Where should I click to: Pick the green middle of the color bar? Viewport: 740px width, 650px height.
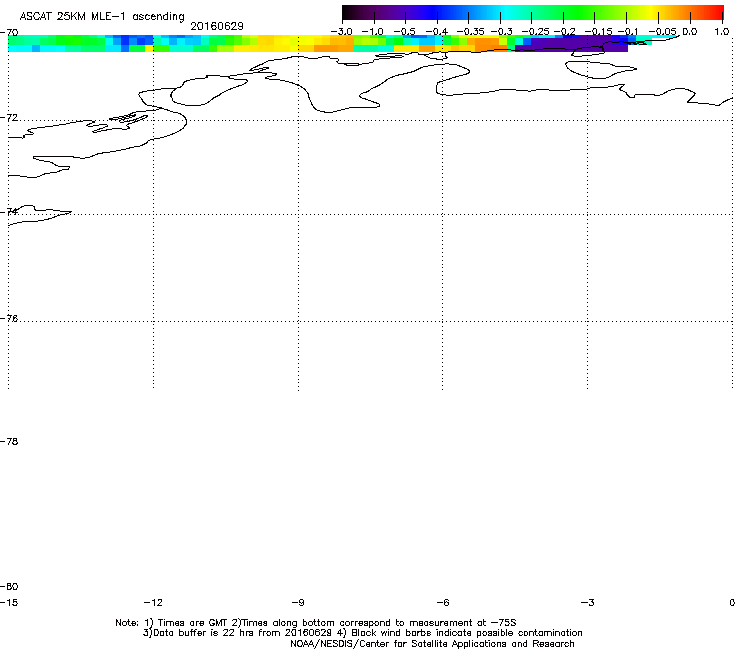click(571, 13)
